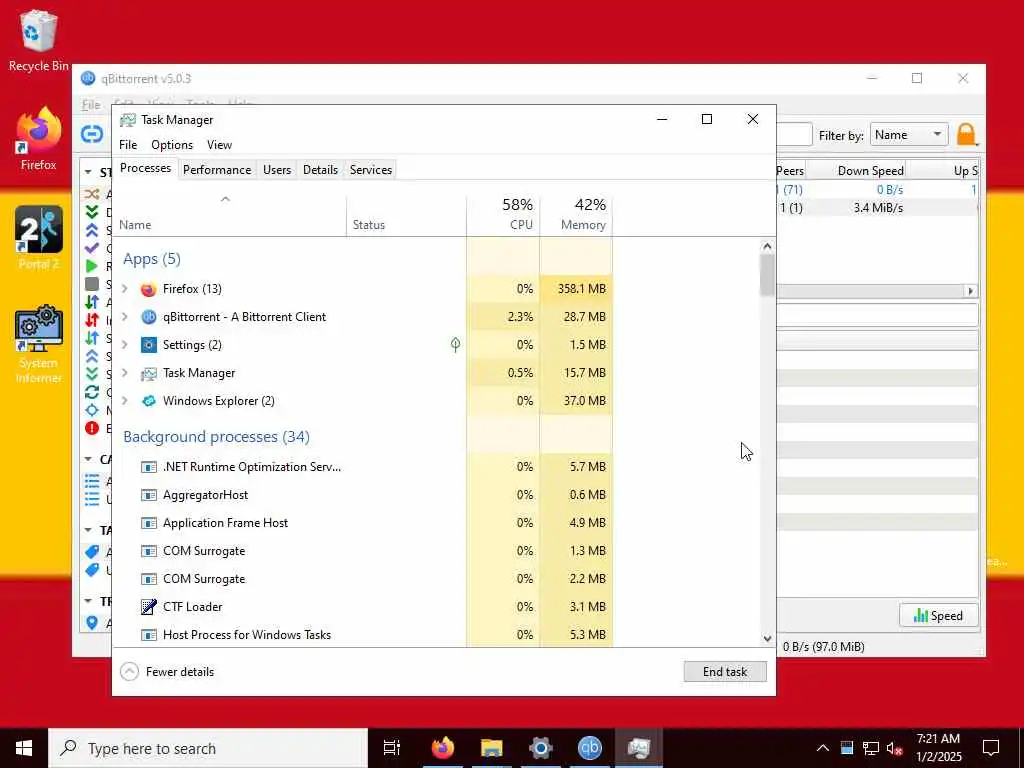Switch to Settings on taskbar
1024x768 pixels.
click(x=541, y=748)
